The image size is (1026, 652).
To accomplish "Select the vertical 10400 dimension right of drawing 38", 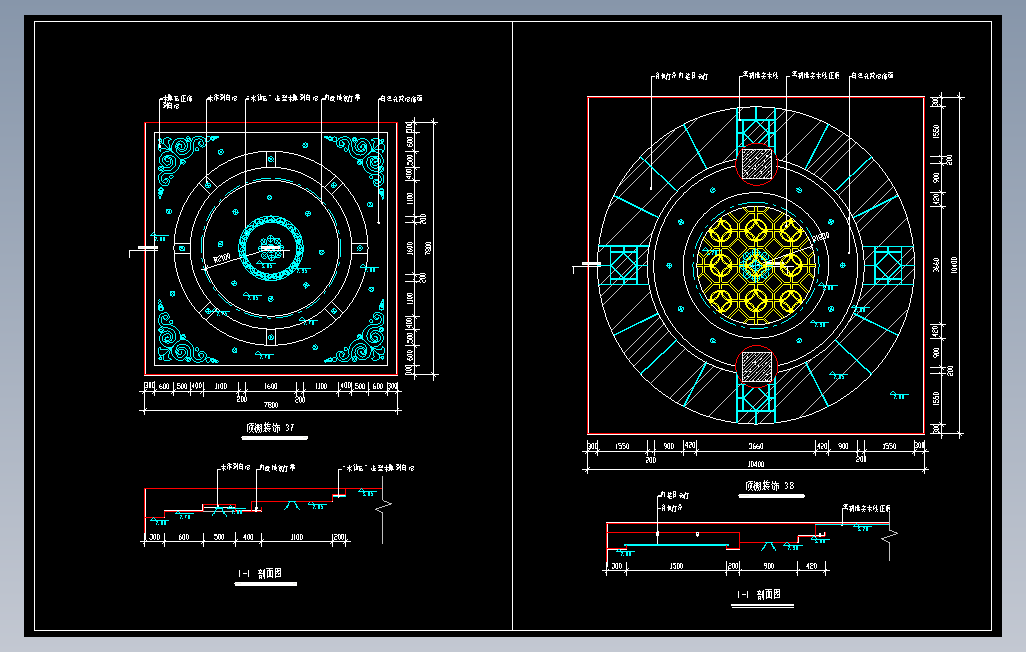I will [x=954, y=265].
